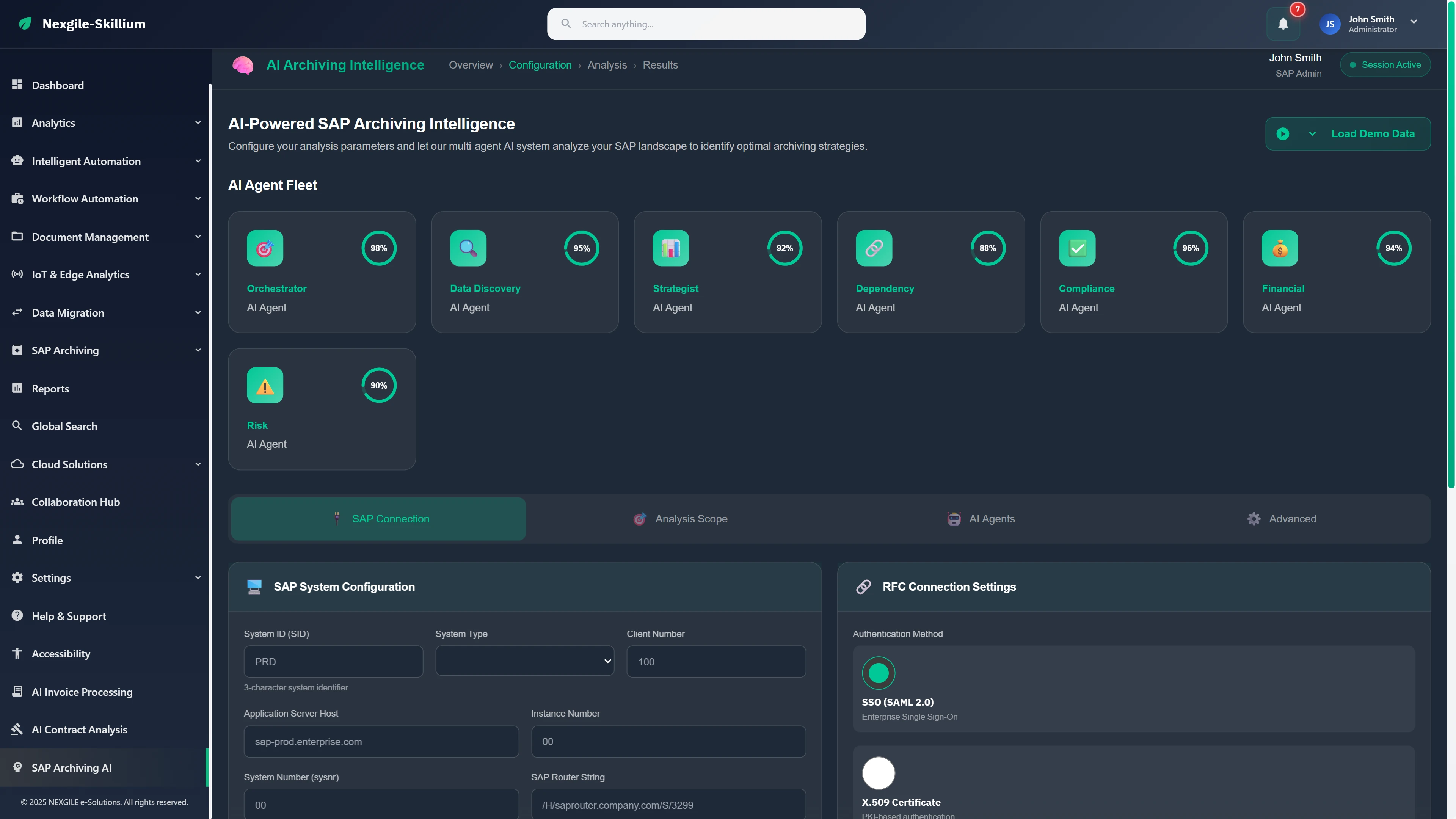1456x819 pixels.
Task: Click the Dependency agent link icon
Action: [873, 248]
